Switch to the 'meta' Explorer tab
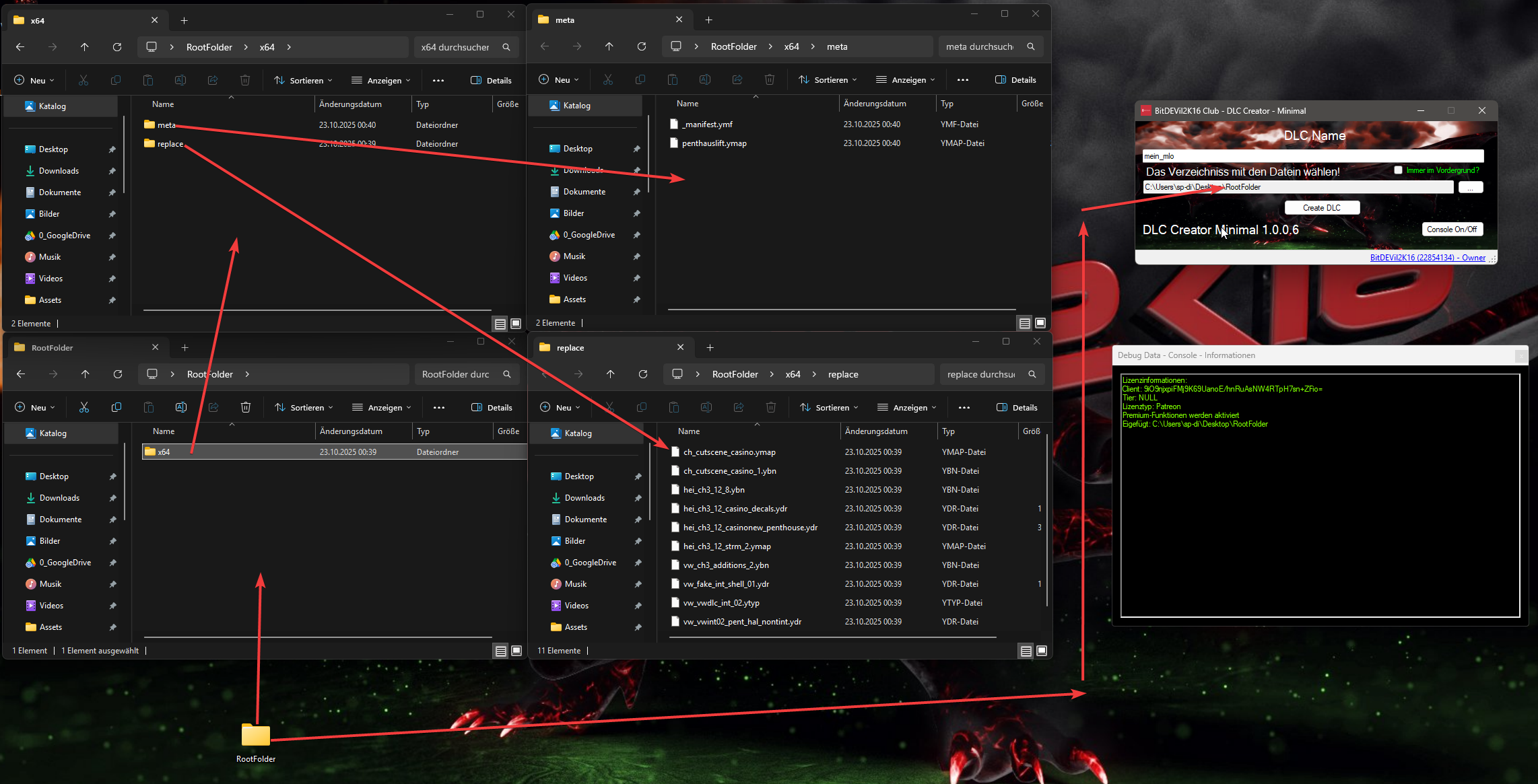The height and width of the screenshot is (784, 1538). (x=564, y=20)
